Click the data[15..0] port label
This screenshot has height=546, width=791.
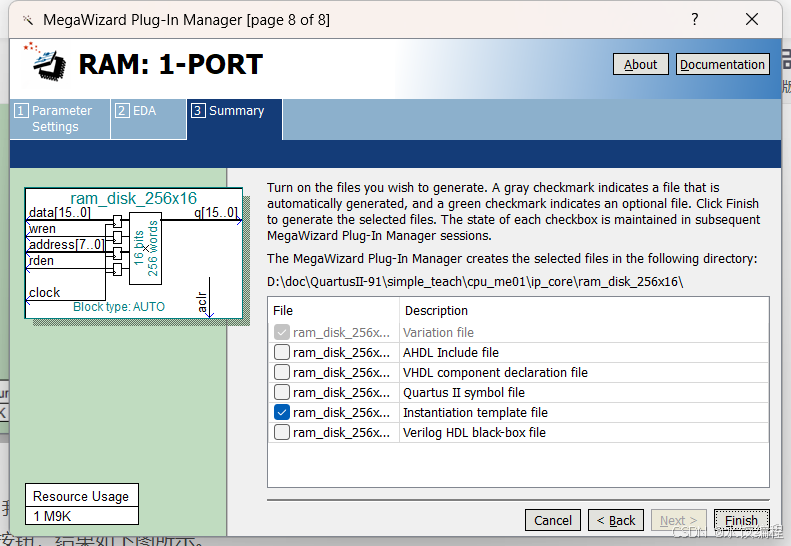tap(60, 212)
